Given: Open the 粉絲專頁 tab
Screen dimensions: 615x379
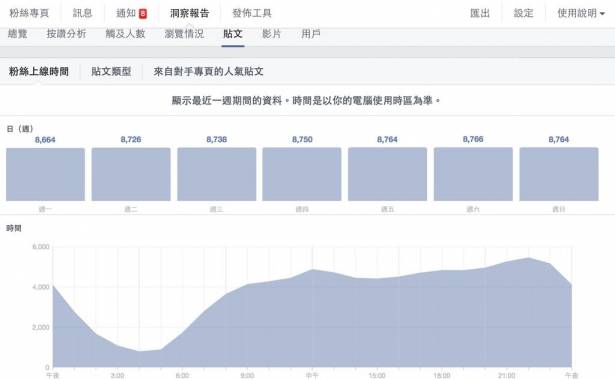Looking at the screenshot, I should [x=29, y=13].
